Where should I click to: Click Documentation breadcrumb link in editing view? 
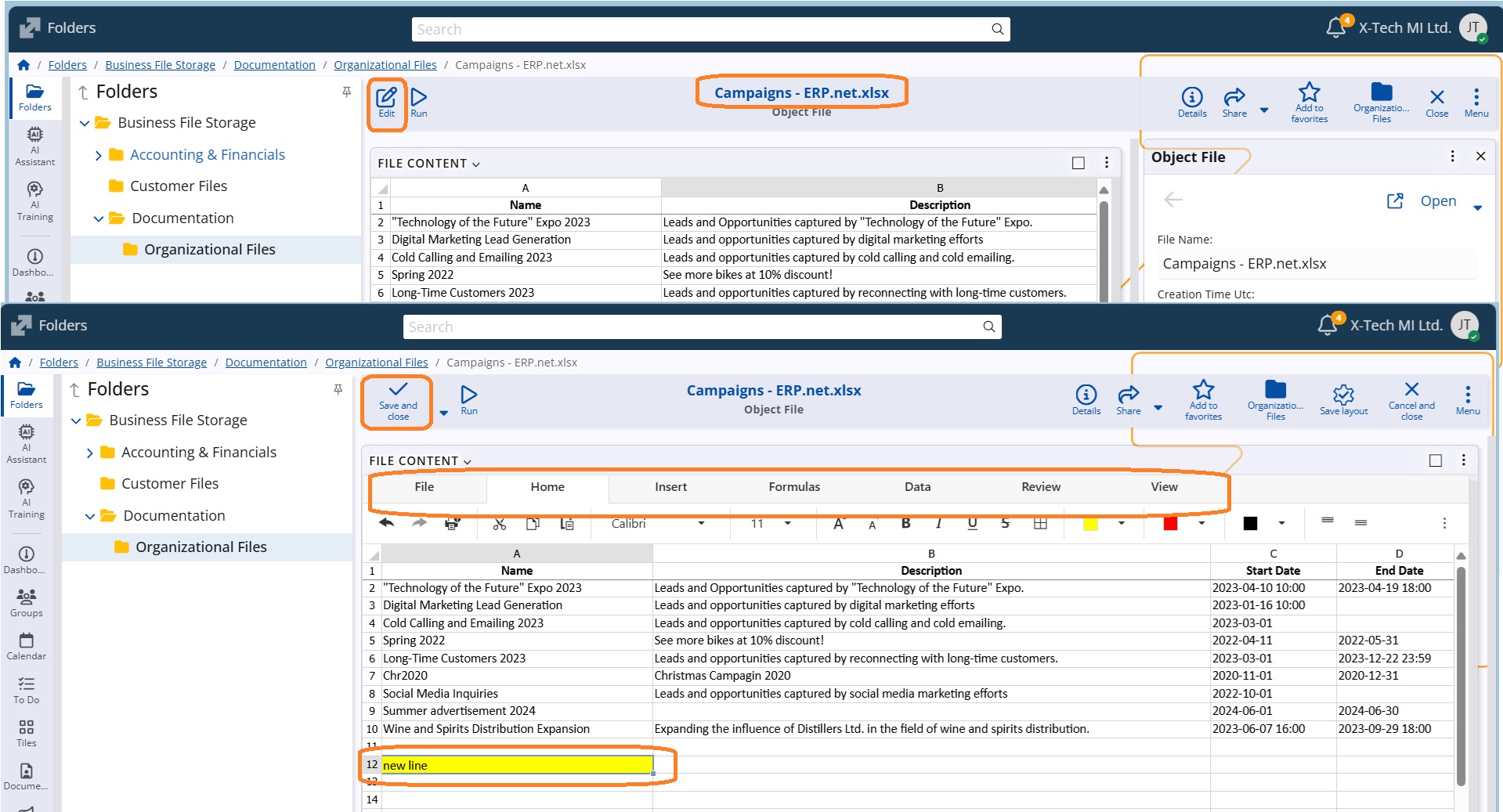[266, 363]
